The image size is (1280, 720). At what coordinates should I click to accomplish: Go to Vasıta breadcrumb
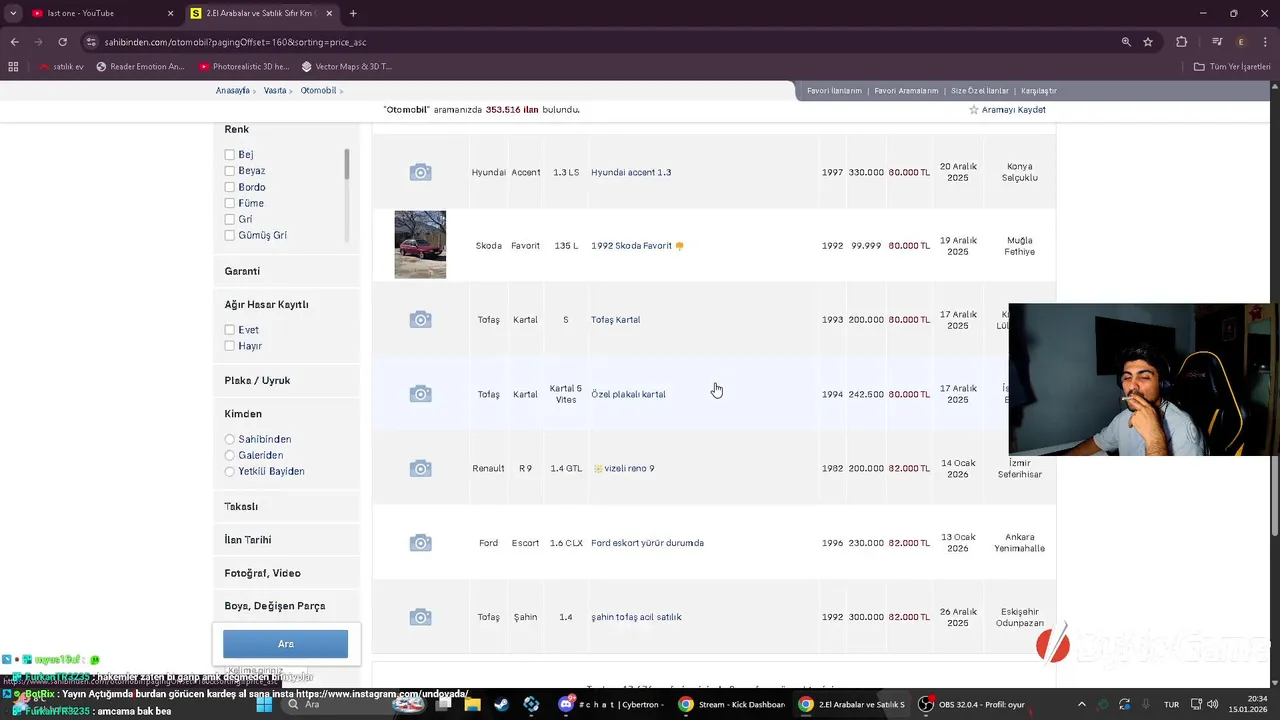[275, 91]
